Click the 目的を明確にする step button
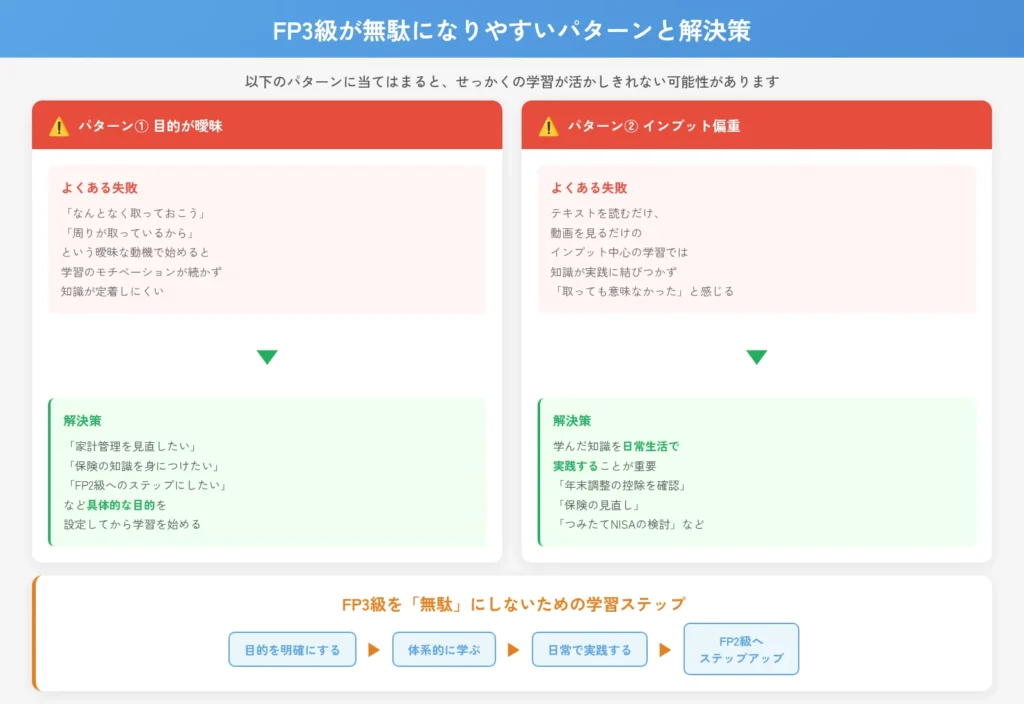This screenshot has height=704, width=1024. pyautogui.click(x=292, y=649)
